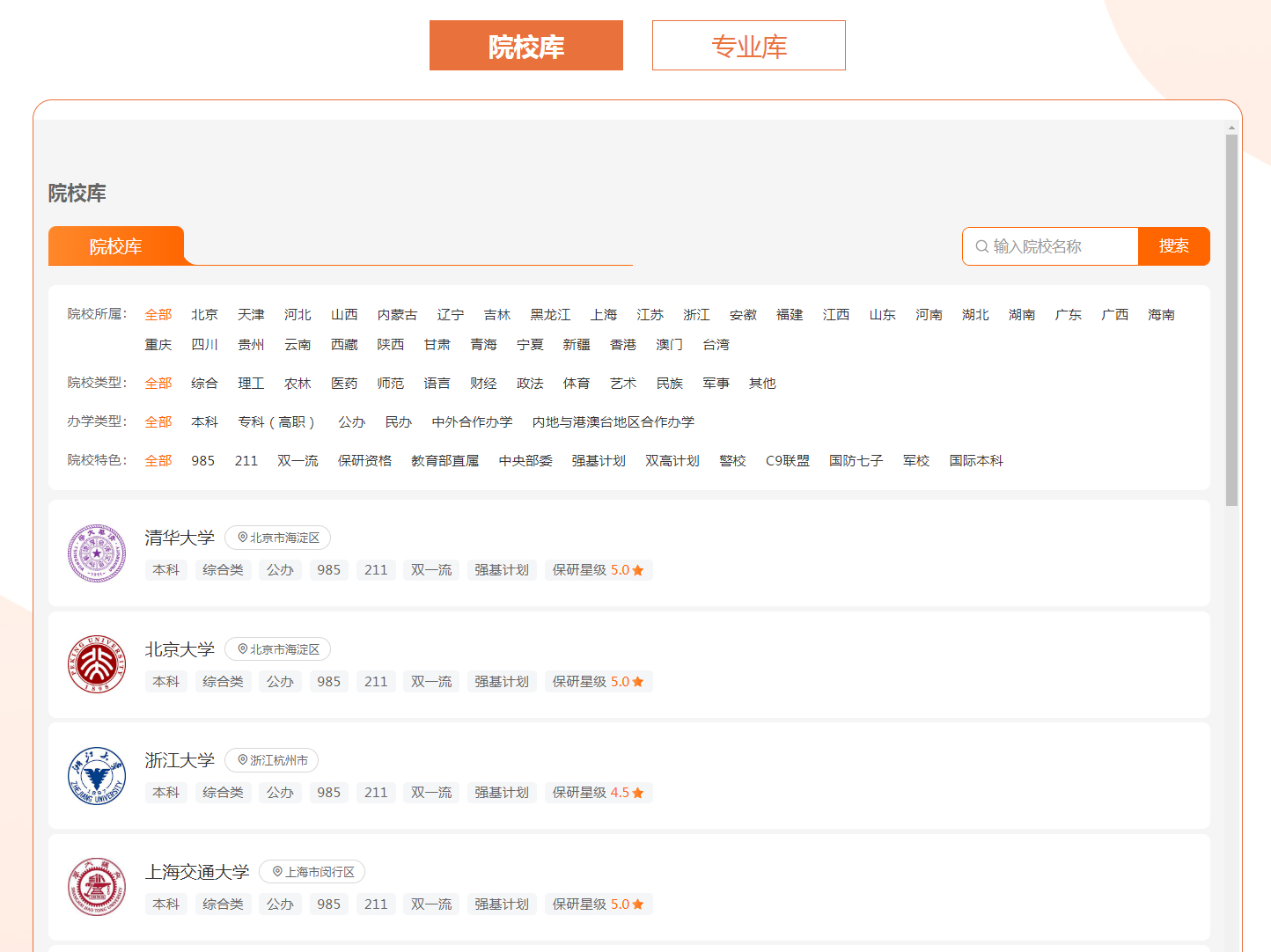Click location pin icon in 上海市闵行区 tag
Image resolution: width=1271 pixels, height=952 pixels.
[277, 872]
